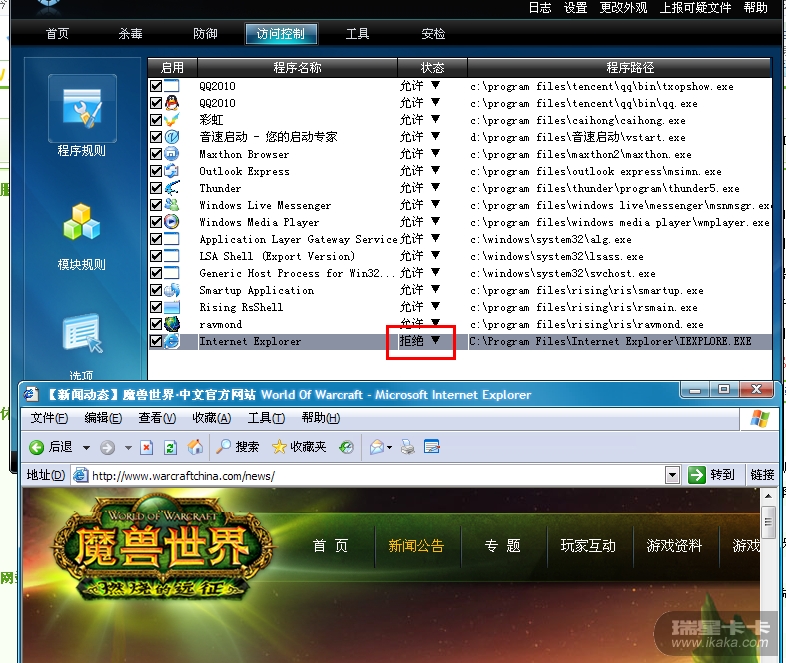Click the 魔兽世界 logo on the webpage
The height and width of the screenshot is (663, 786).
click(x=162, y=549)
